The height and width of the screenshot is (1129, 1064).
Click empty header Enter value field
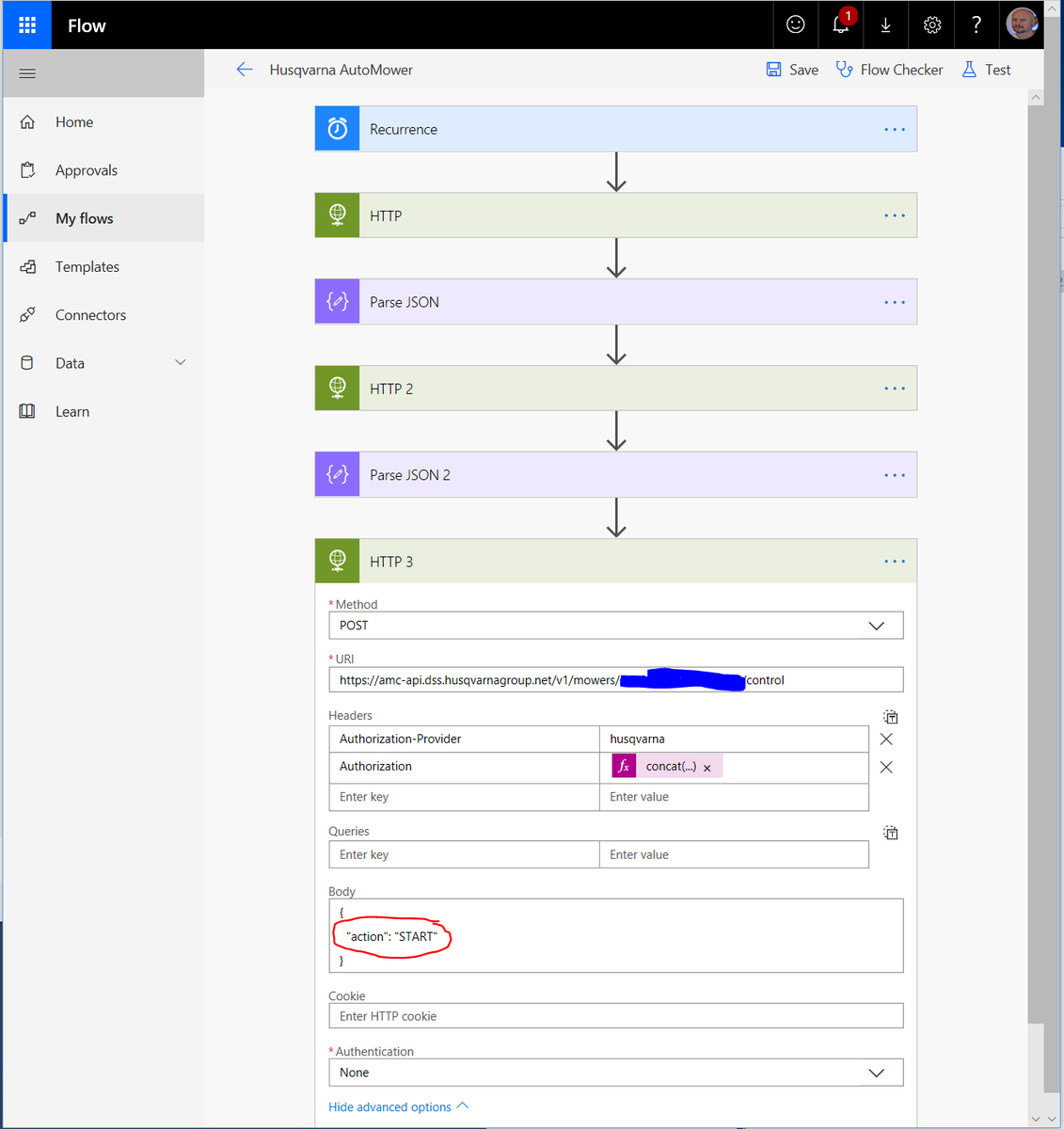pos(734,797)
